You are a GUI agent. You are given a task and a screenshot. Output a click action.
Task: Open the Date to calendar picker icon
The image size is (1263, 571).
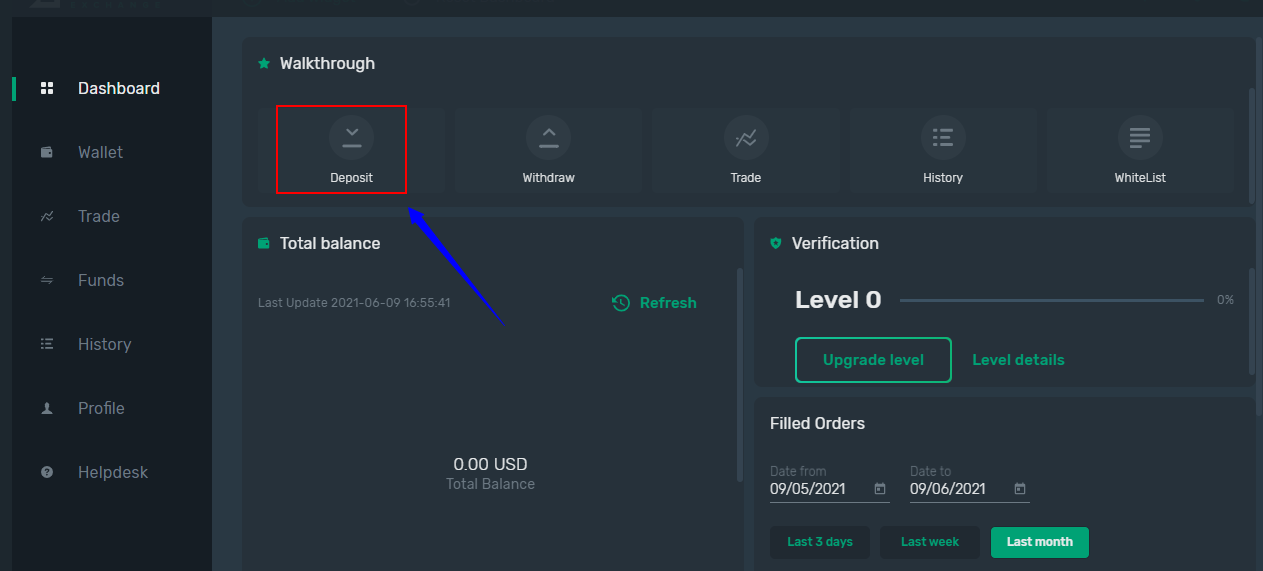click(x=1020, y=489)
